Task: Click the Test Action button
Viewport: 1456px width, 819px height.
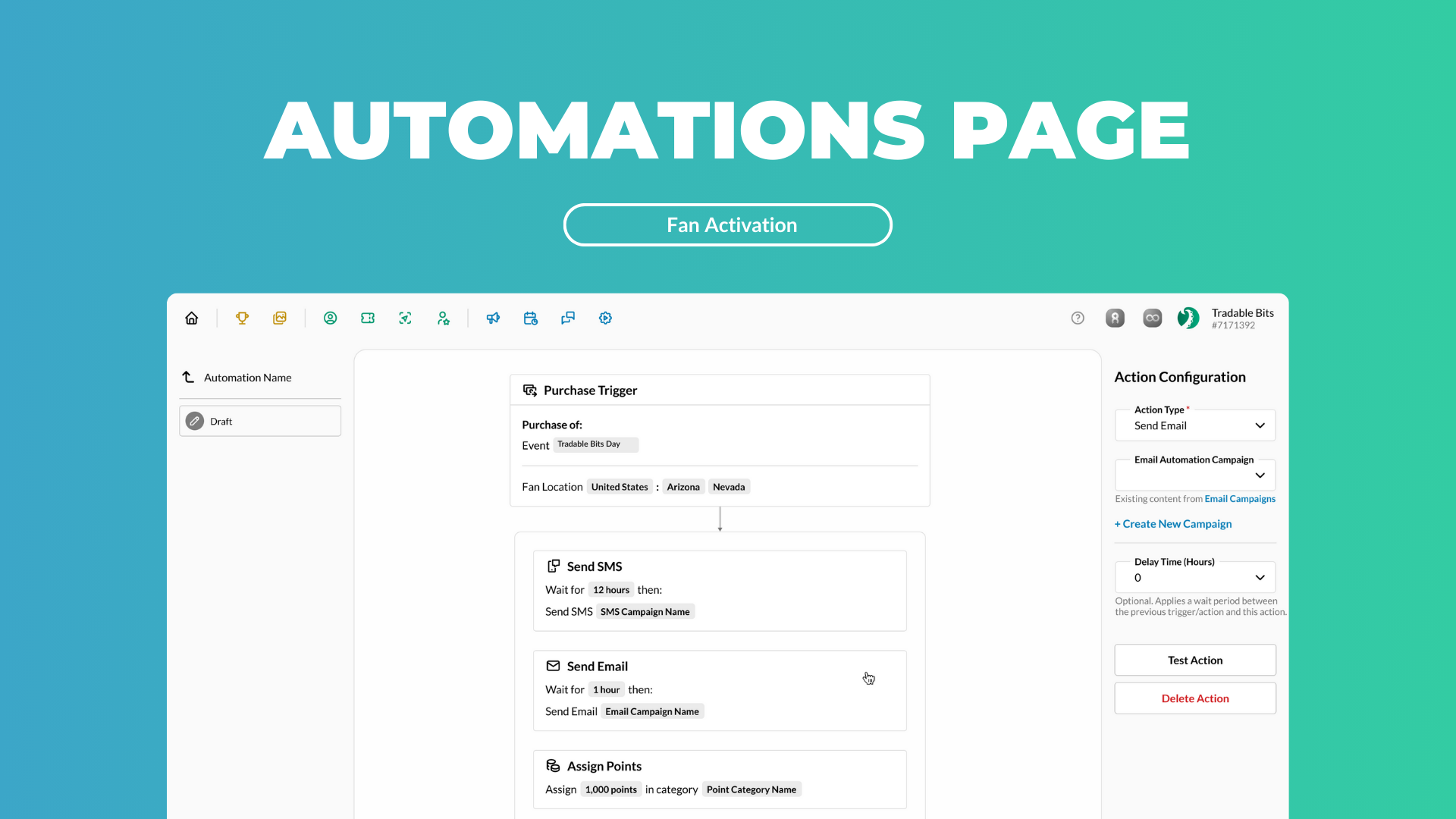Action: 1195,661
